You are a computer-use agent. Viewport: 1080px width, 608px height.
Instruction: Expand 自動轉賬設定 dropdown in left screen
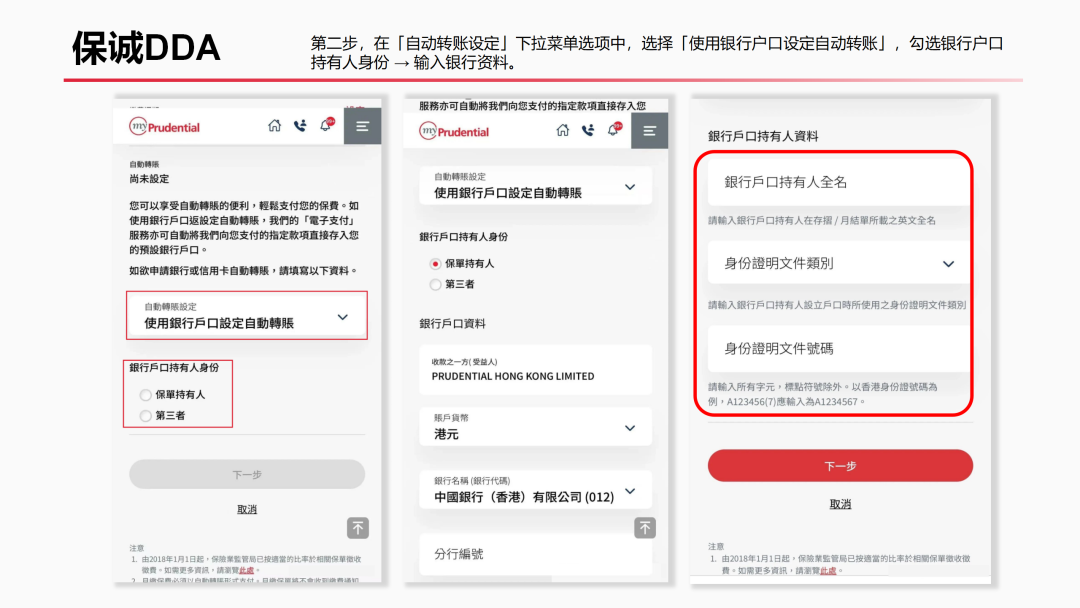(x=247, y=315)
